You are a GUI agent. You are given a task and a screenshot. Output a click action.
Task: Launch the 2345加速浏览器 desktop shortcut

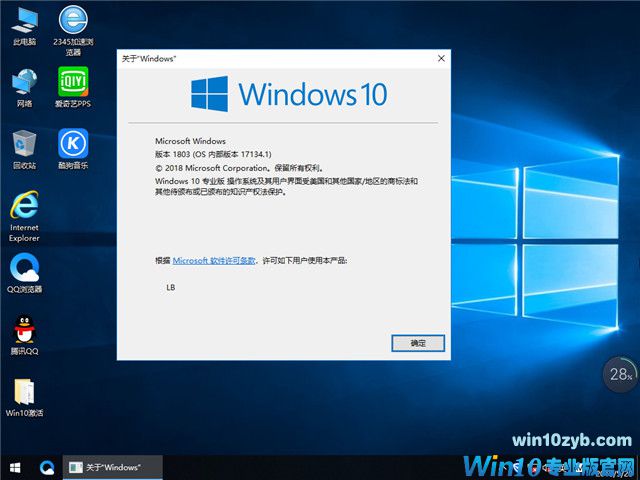click(x=73, y=29)
